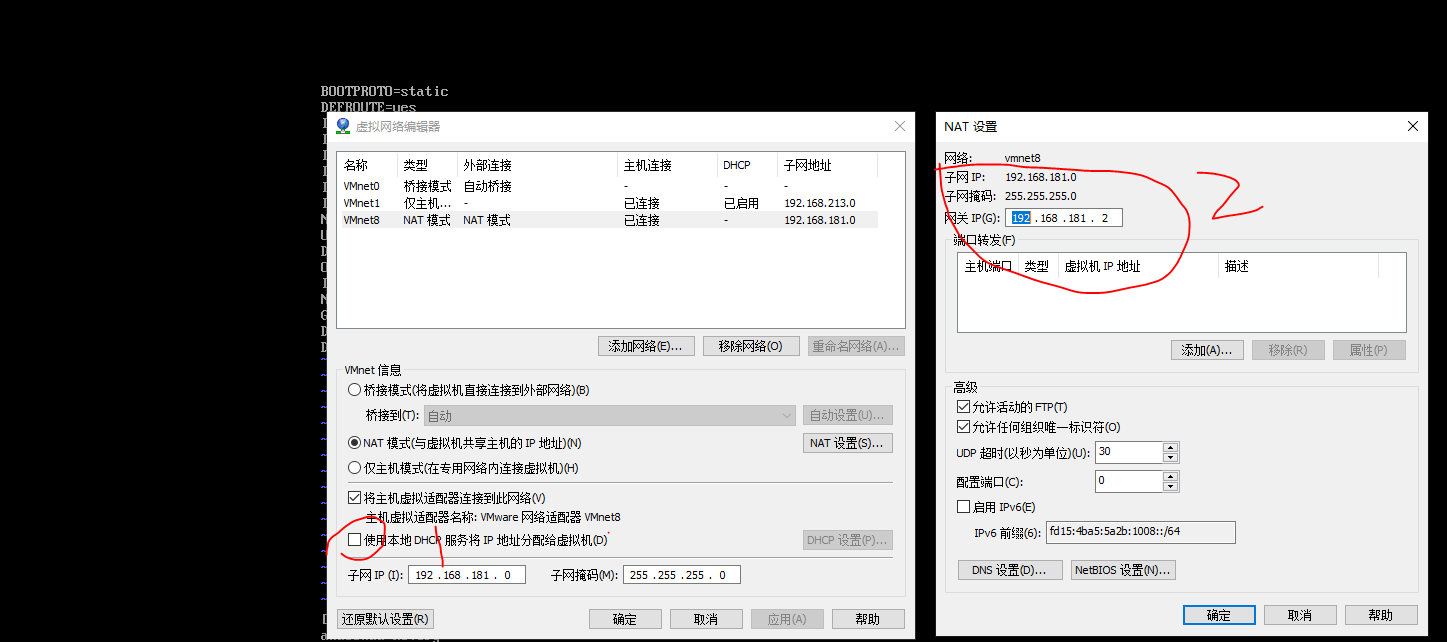Viewport: 1447px width, 642px height.
Task: Uncheck 将主机虚拟适配器连接到此网络 option
Action: click(356, 496)
